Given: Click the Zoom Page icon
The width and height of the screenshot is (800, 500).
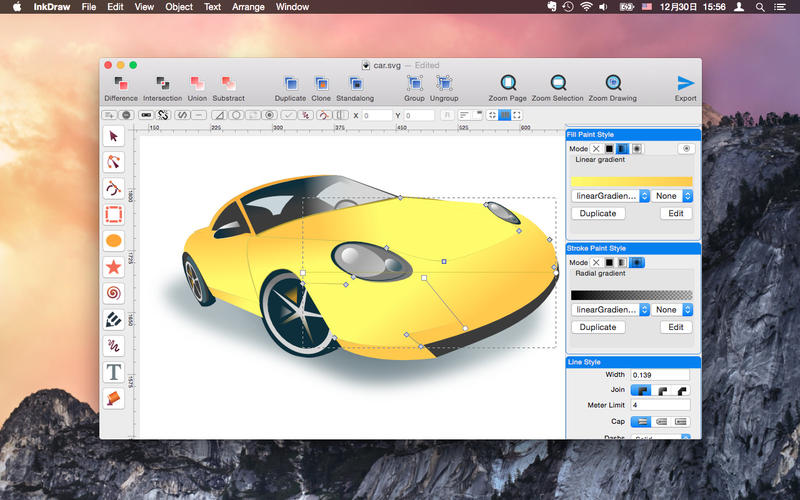Looking at the screenshot, I should point(508,84).
